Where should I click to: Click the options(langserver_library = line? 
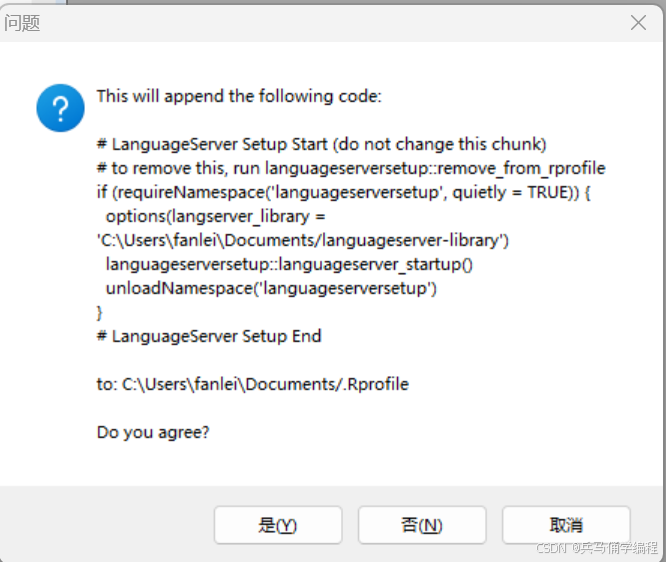[215, 217]
